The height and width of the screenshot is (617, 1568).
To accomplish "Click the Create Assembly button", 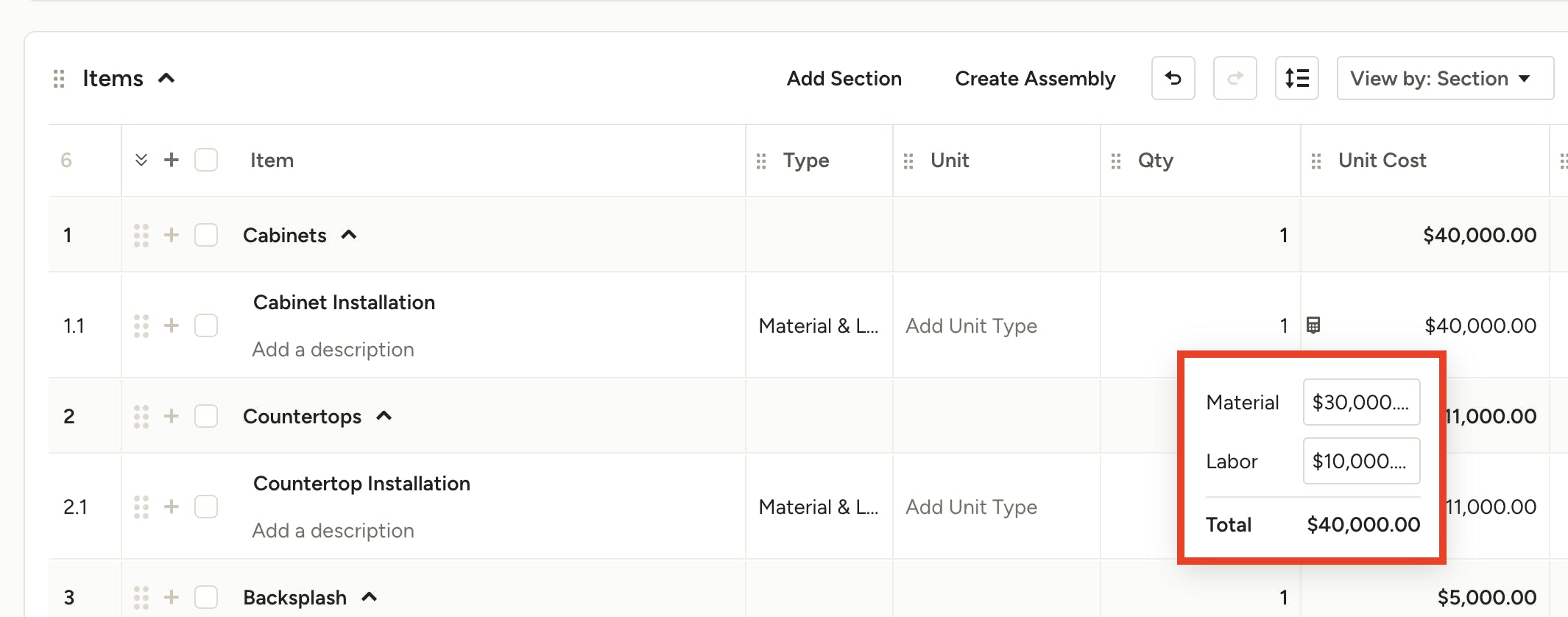I will pos(1035,78).
